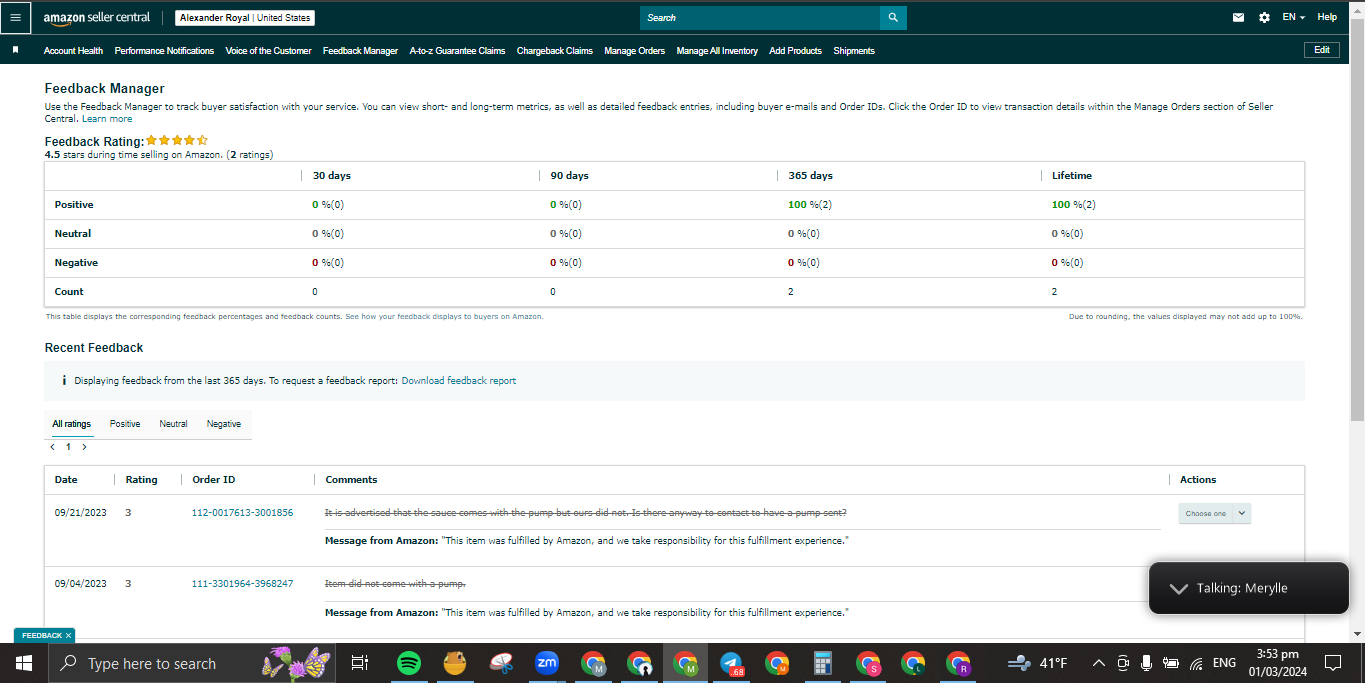Open Manage All Inventory
Viewport: 1365px width, 683px height.
point(717,51)
